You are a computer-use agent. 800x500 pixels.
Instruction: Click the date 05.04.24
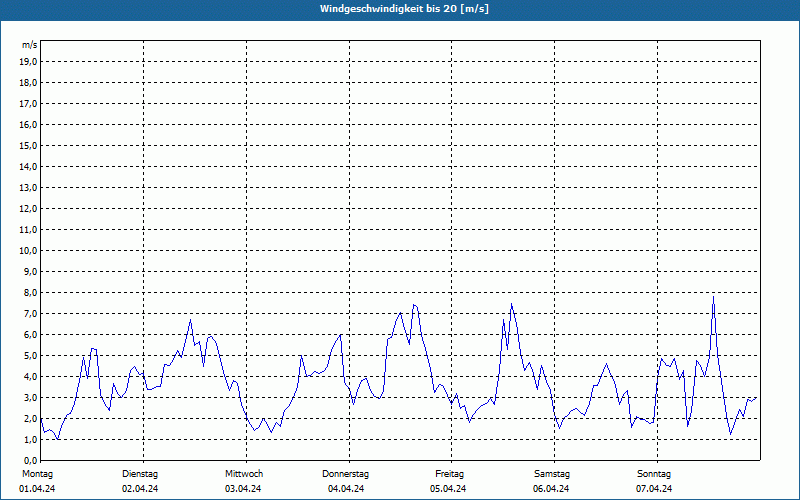click(x=448, y=489)
